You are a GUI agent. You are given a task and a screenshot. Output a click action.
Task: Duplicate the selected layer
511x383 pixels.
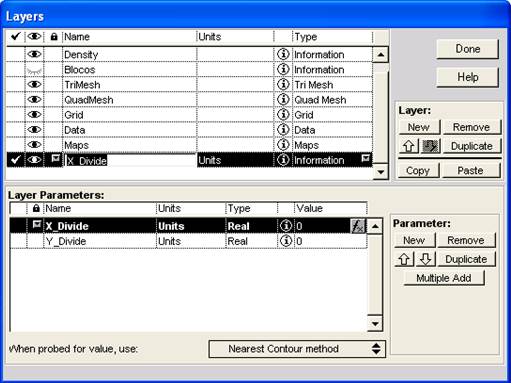coord(471,146)
